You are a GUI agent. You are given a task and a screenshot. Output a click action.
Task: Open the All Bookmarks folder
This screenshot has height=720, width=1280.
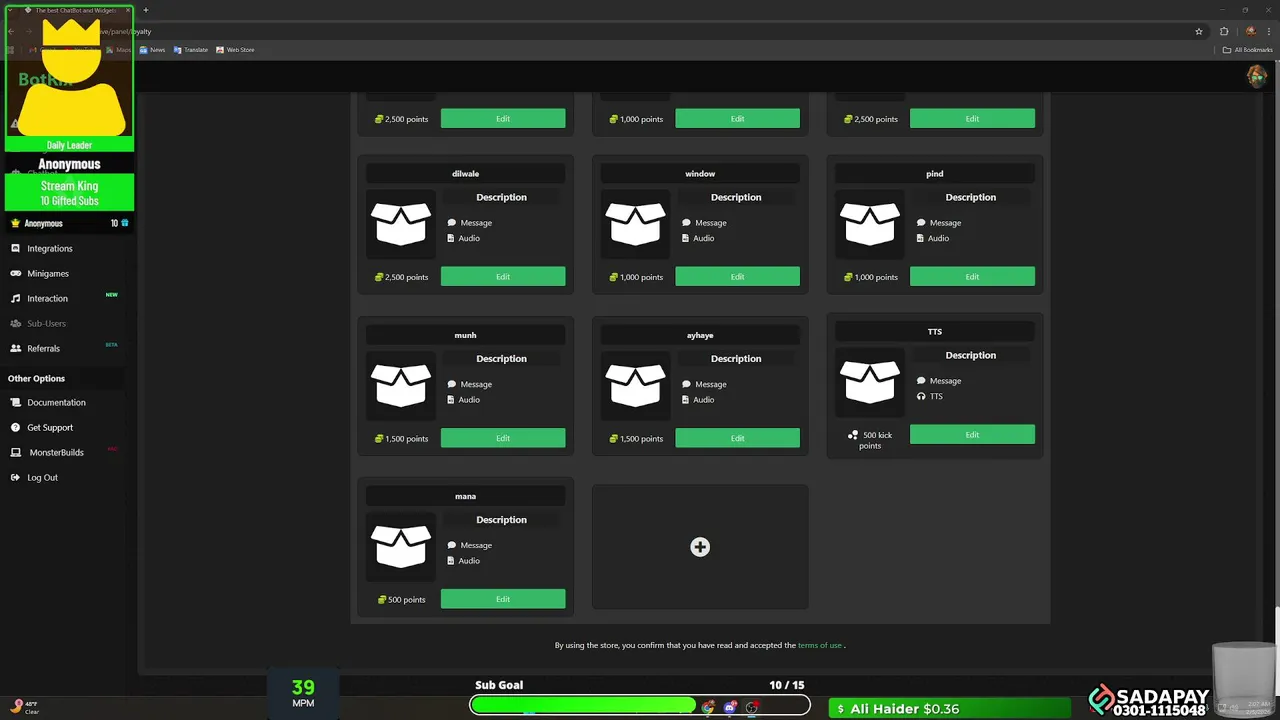click(x=1248, y=49)
